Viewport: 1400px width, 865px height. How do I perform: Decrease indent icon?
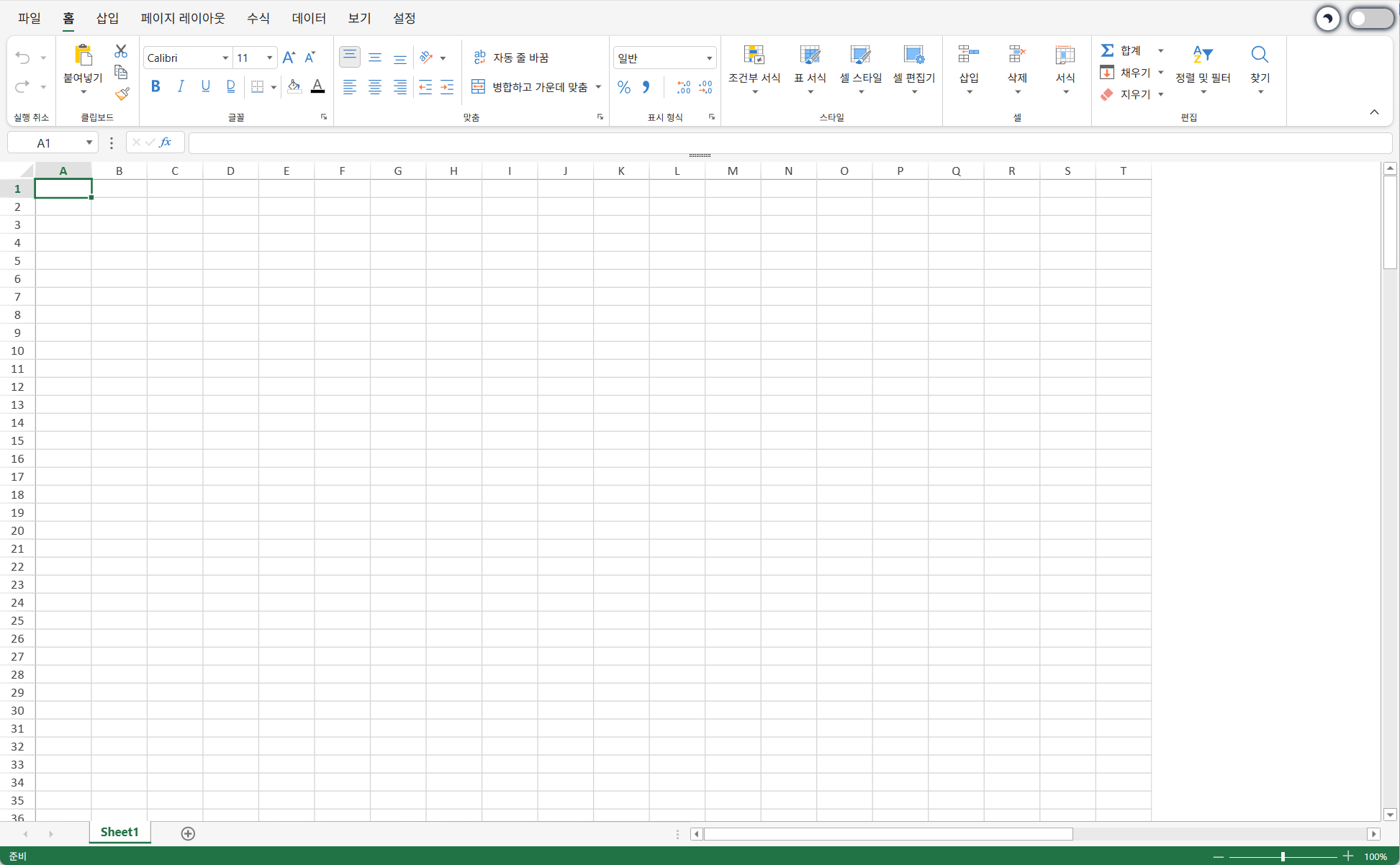[x=425, y=87]
